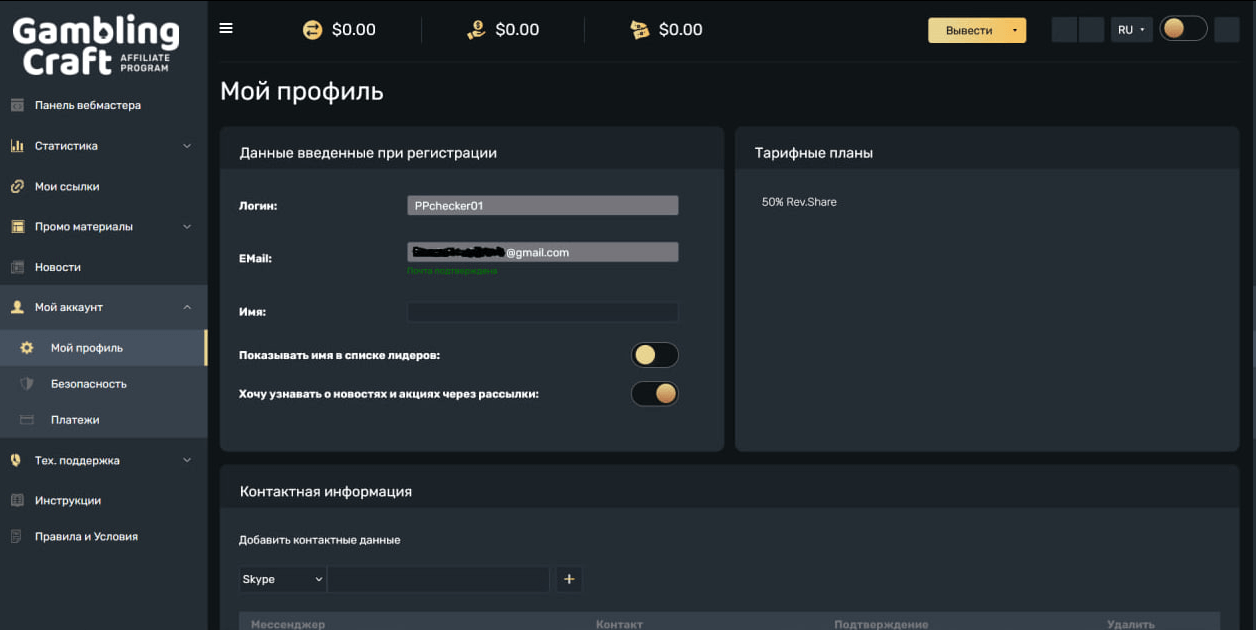Click the Gambling Craft logo

[96, 45]
